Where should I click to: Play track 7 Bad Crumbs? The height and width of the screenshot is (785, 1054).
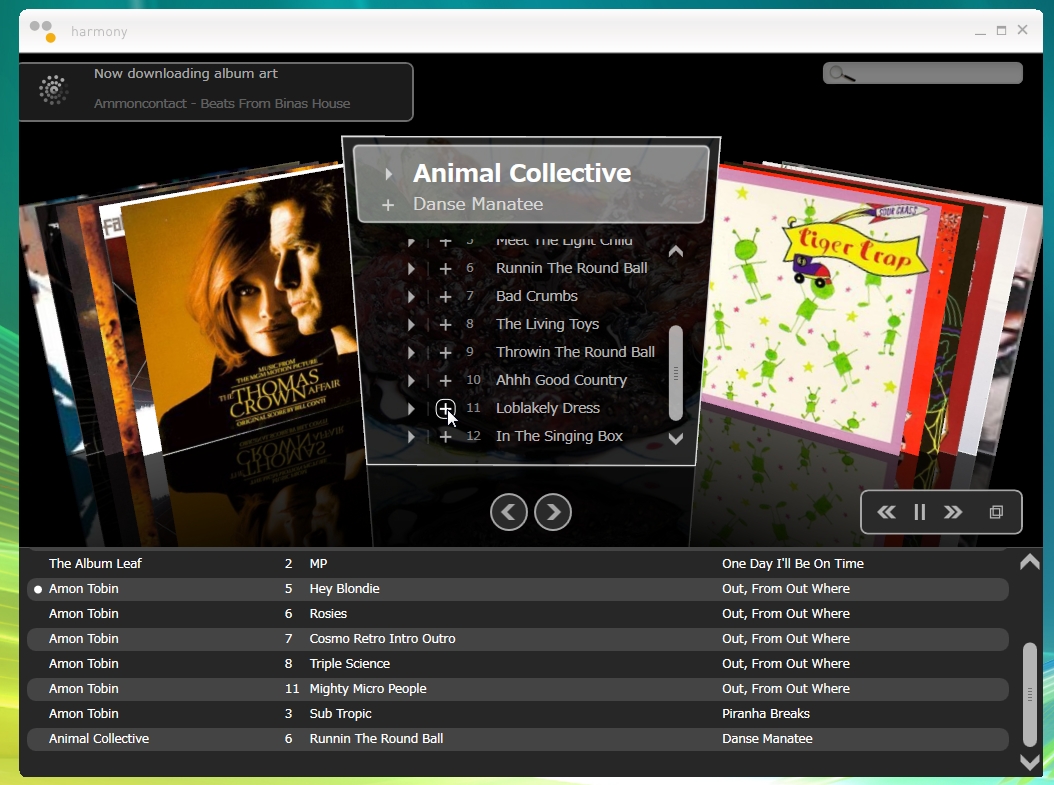(x=411, y=296)
